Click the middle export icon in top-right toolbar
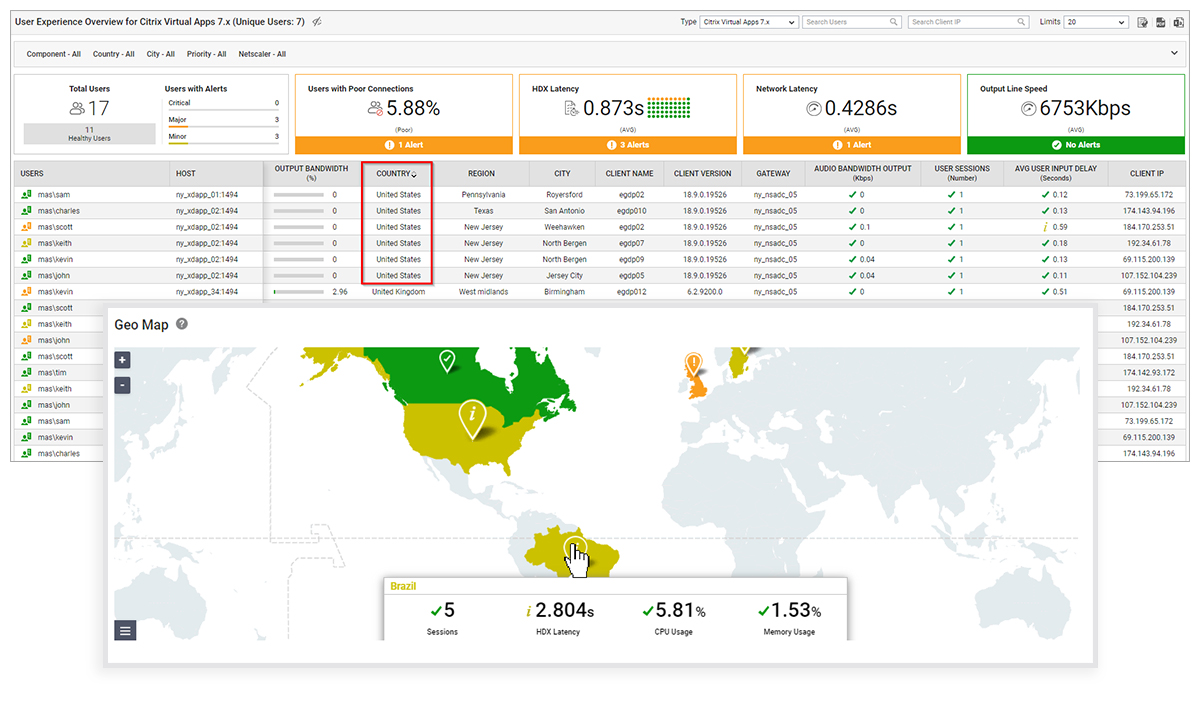The width and height of the screenshot is (1200, 715). 1161,22
